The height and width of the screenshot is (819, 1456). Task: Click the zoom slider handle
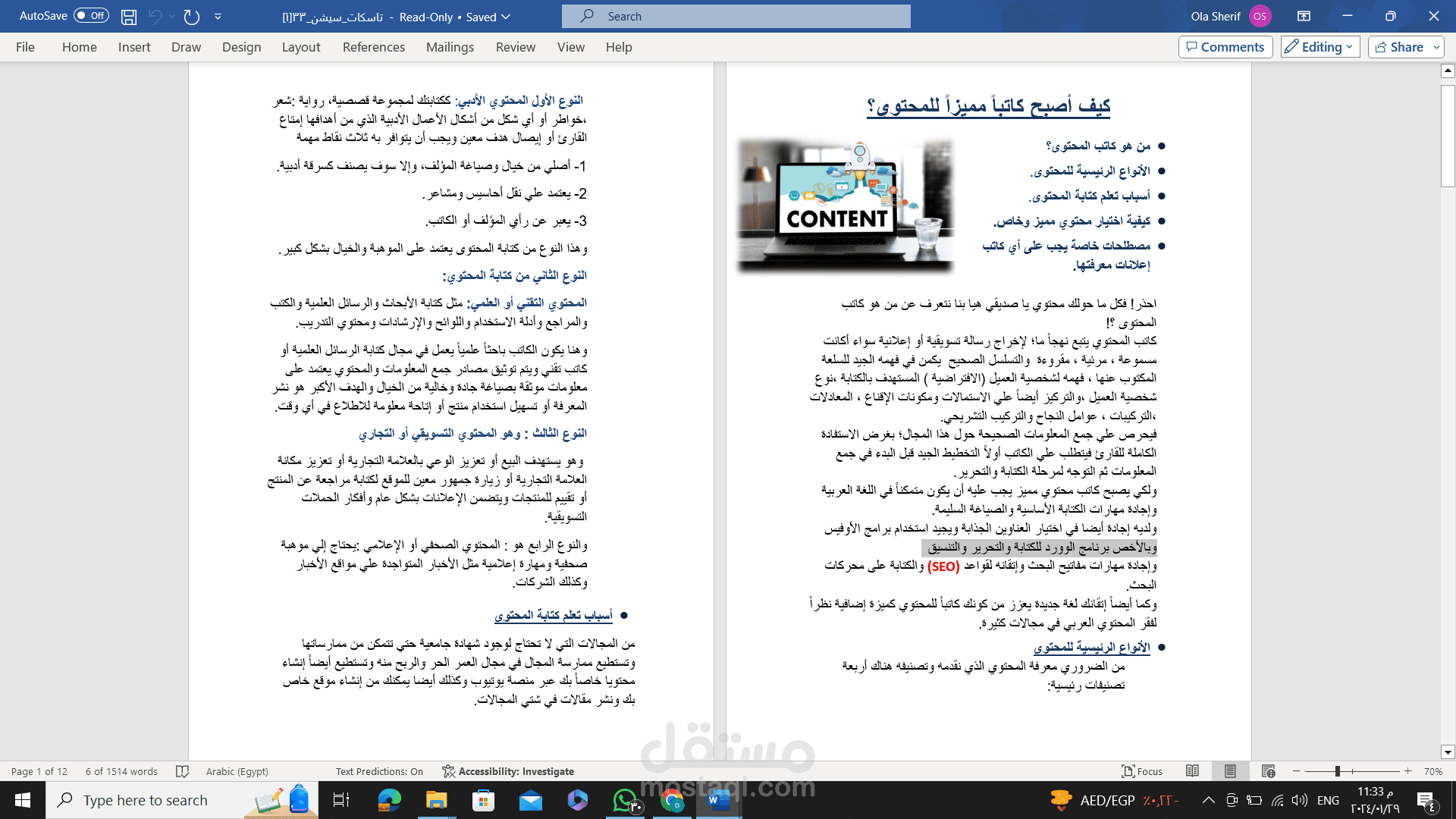(x=1338, y=771)
